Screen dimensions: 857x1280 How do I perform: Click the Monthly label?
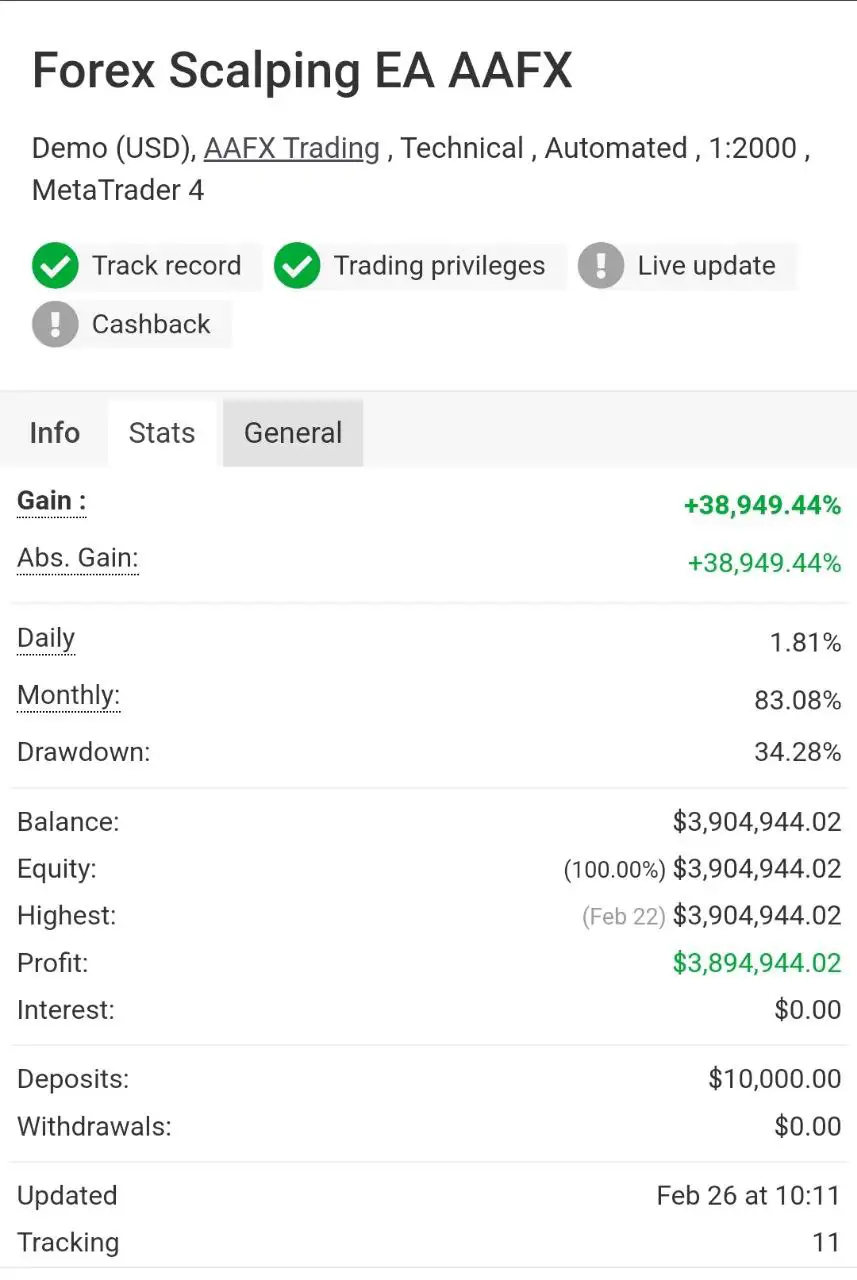point(68,695)
